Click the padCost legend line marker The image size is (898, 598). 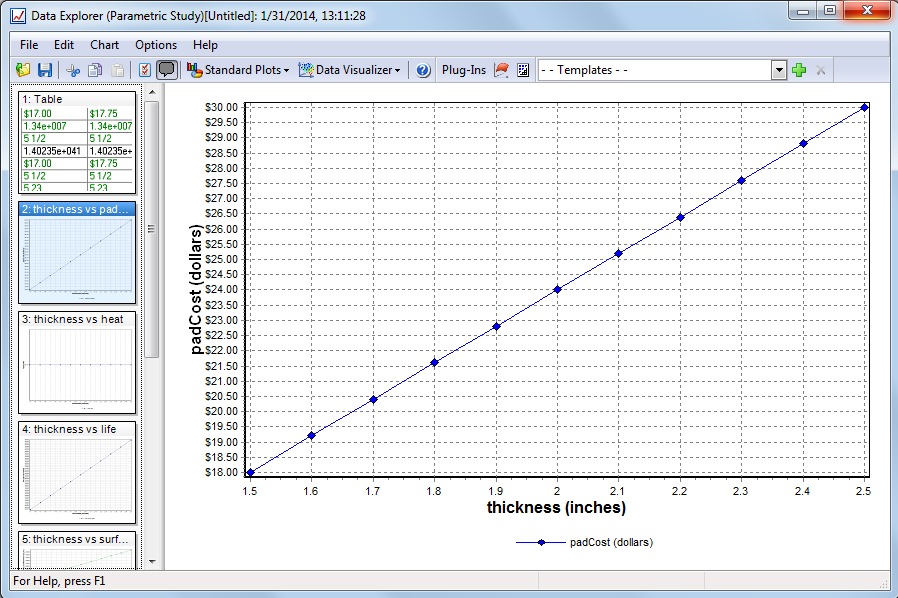(x=540, y=542)
